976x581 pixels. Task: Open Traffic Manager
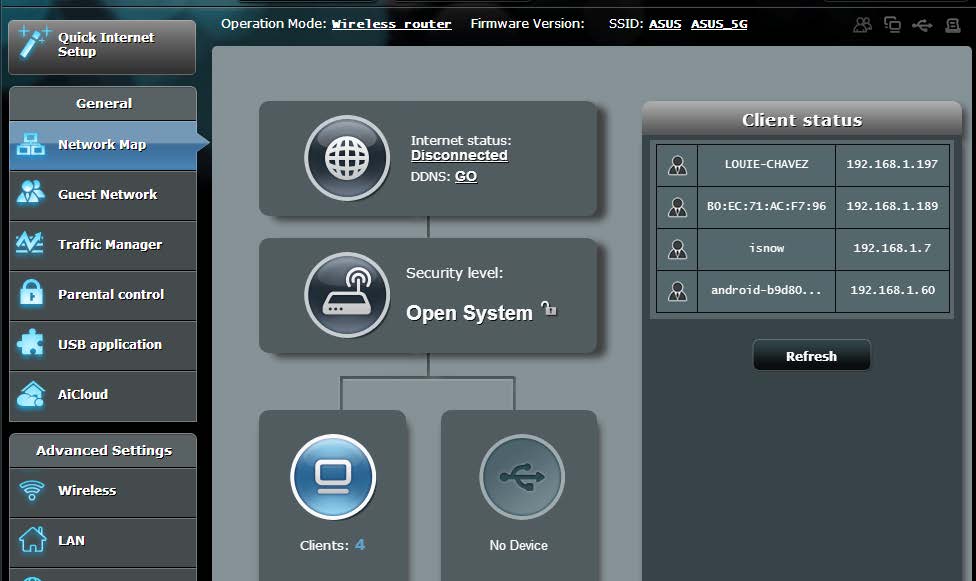[103, 245]
